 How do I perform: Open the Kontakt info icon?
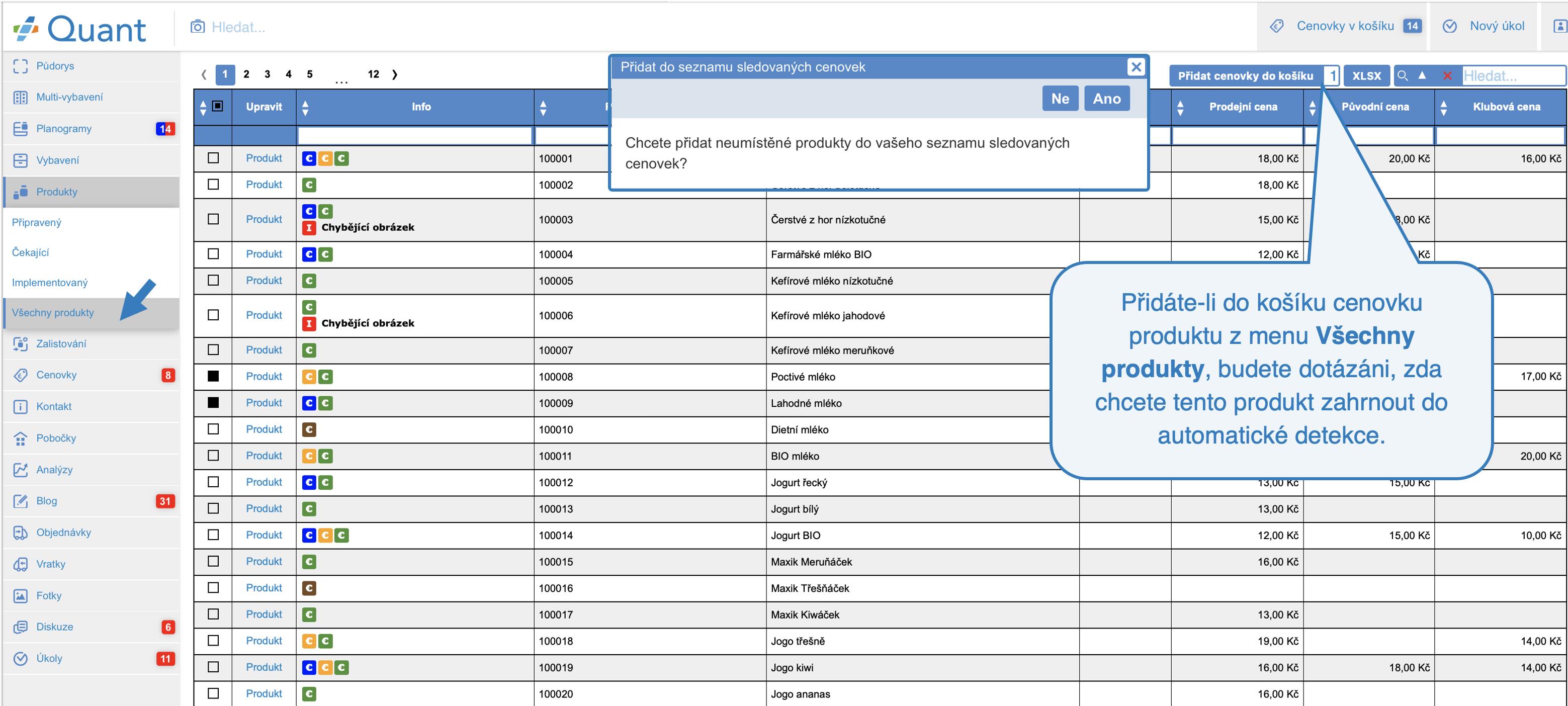[x=20, y=407]
